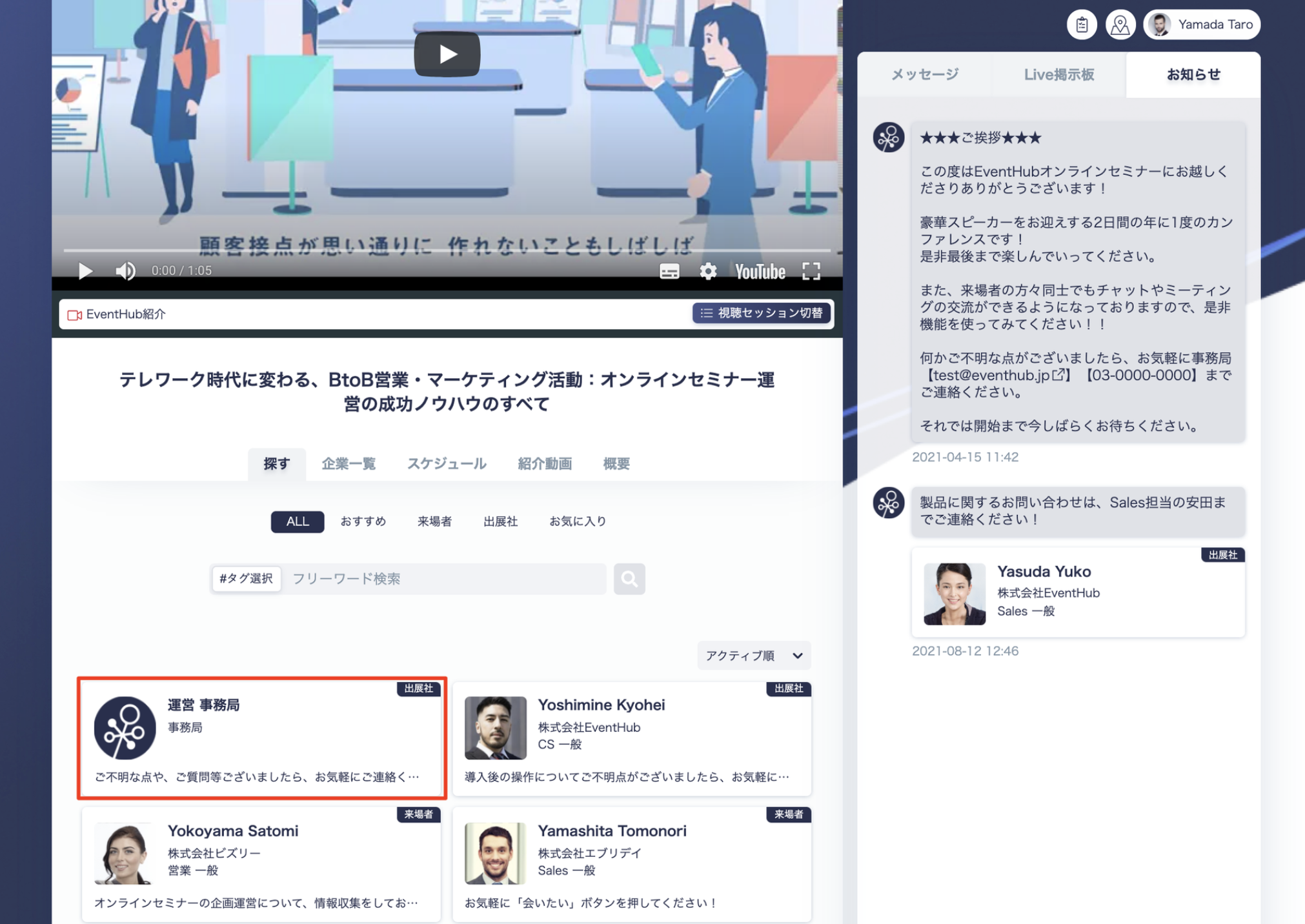
Task: Enter fullscreen mode for the video
Action: click(811, 272)
